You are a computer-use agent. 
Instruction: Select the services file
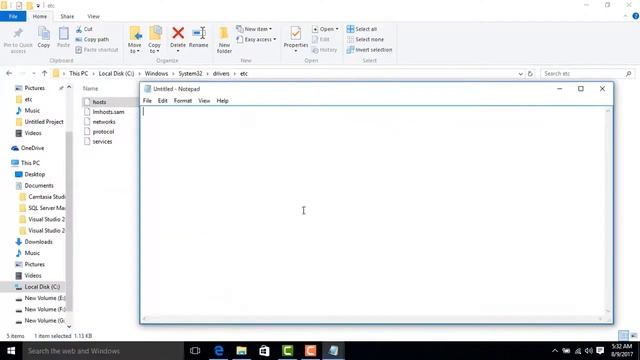(102, 142)
